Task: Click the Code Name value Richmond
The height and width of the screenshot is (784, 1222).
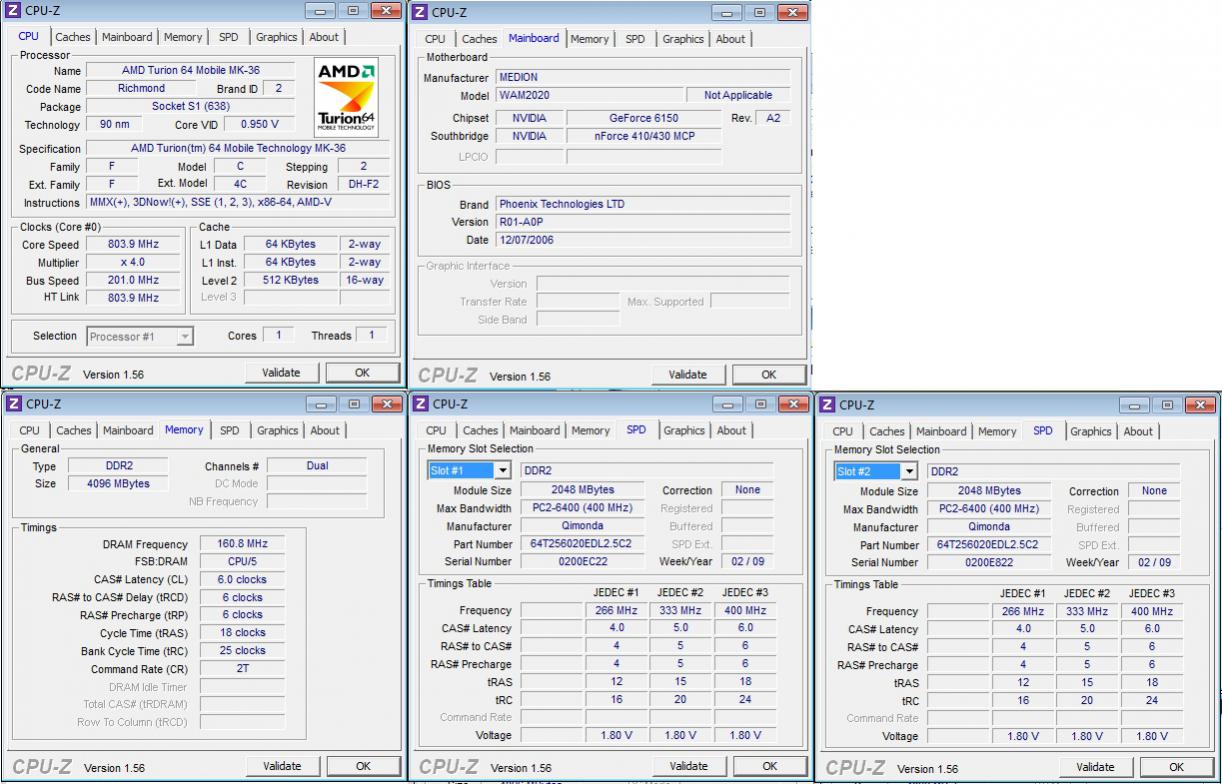Action: 141,89
